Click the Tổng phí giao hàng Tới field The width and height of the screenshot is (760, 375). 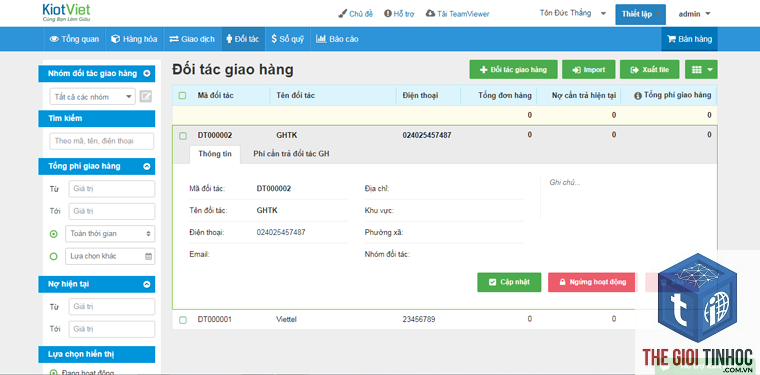111,211
